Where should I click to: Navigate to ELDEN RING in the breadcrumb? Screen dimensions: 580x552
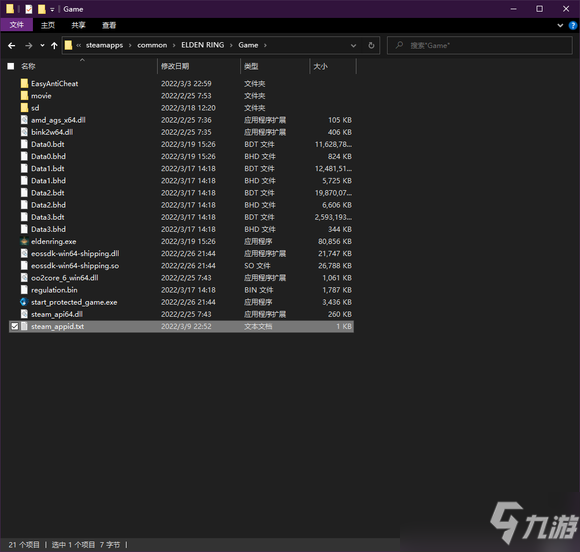[x=203, y=45]
